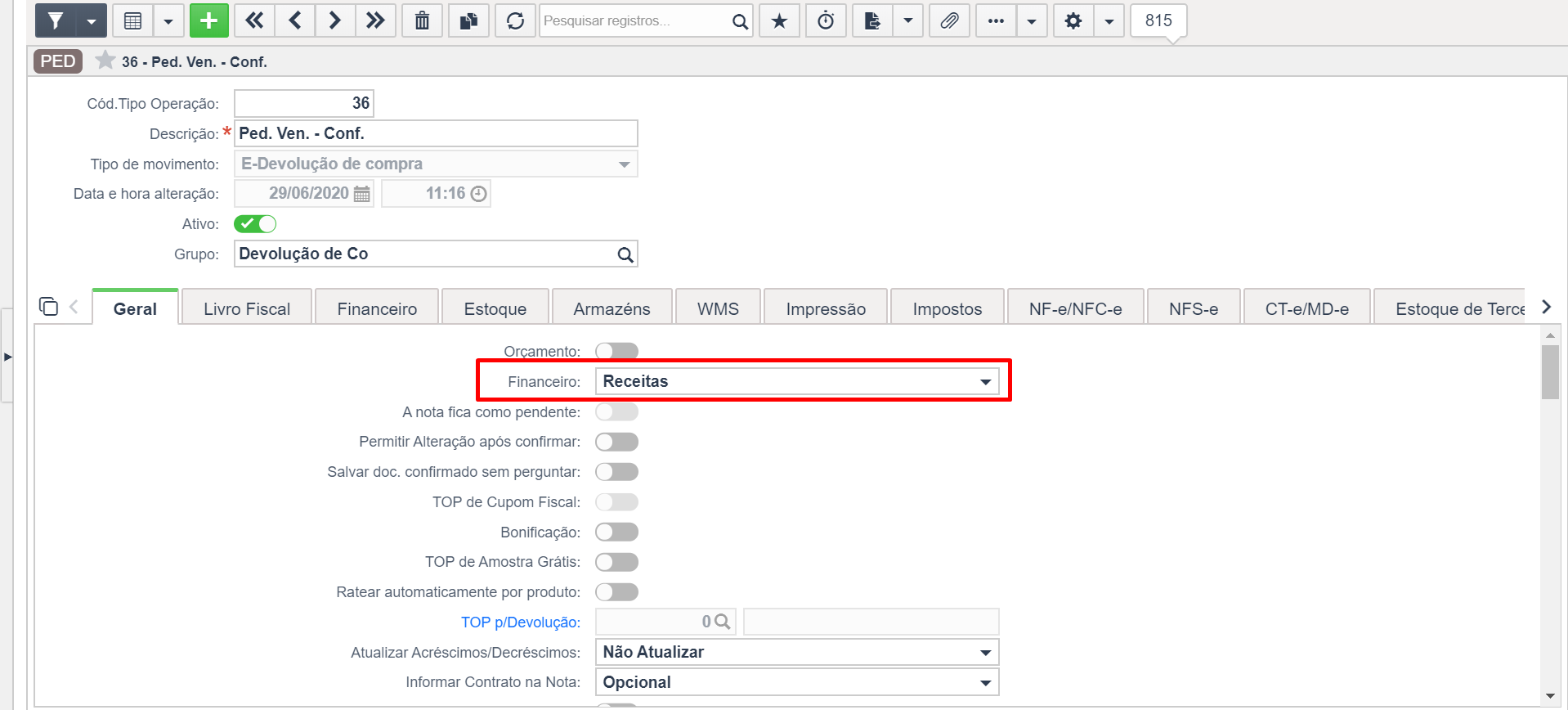Follow the TOP p/Devolução link

521,622
